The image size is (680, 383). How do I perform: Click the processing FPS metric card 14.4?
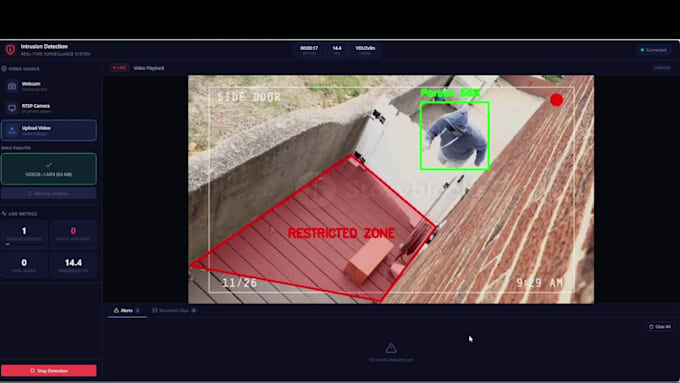tap(73, 265)
